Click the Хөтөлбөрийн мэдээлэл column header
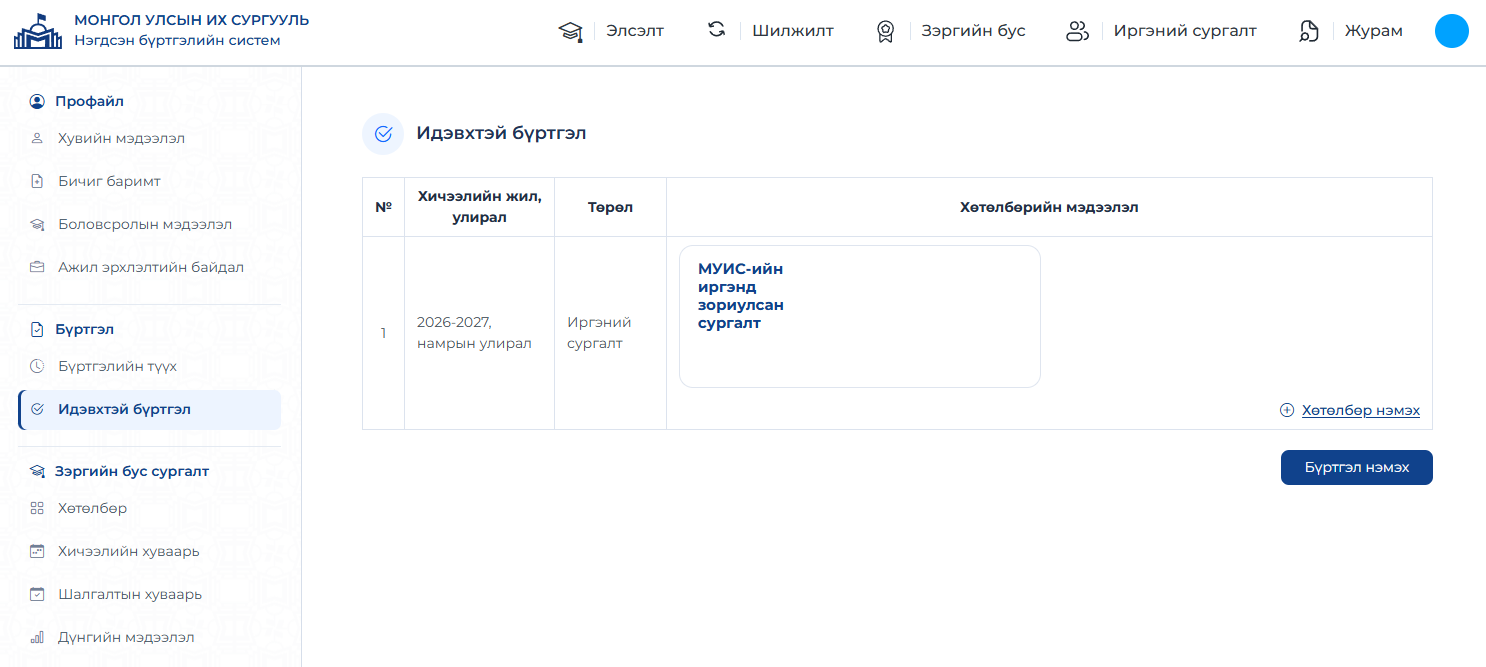 [1049, 207]
